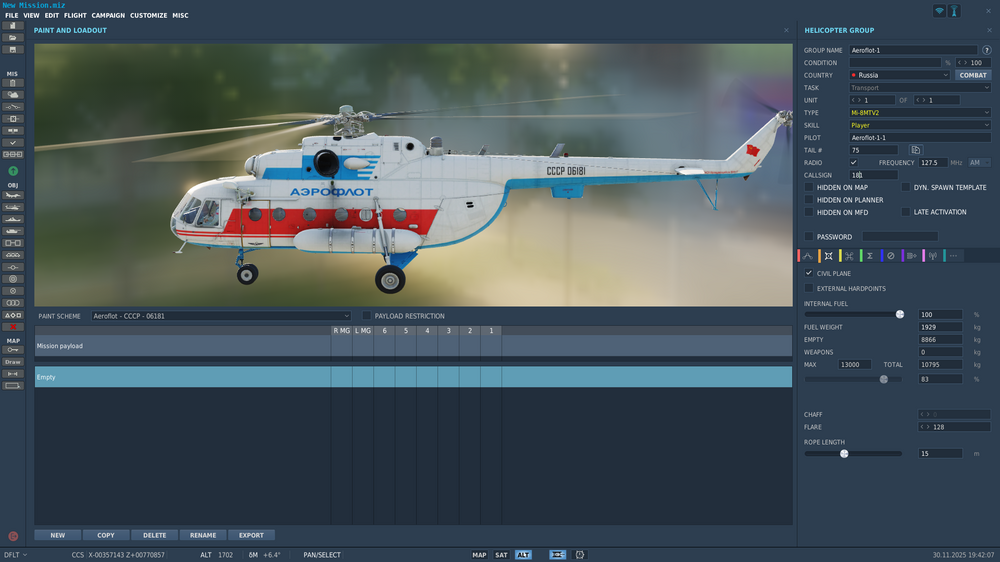Open the CAMPAIGN menu
The width and height of the screenshot is (1000, 562).
(108, 15)
